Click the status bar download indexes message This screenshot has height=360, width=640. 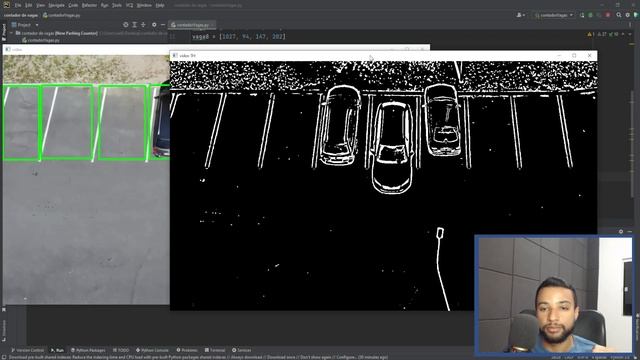[198, 357]
